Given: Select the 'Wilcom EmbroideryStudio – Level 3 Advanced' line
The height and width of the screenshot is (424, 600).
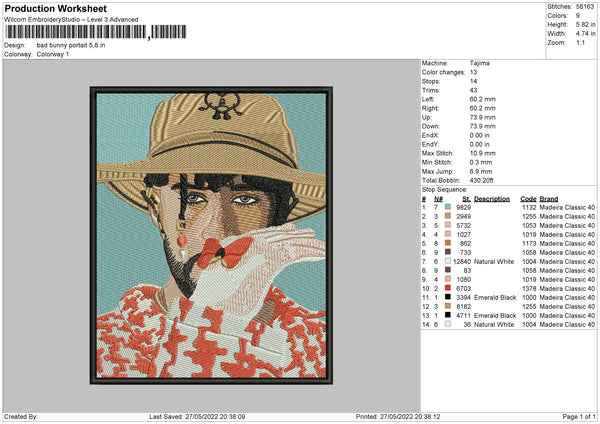Looking at the screenshot, I should pyautogui.click(x=71, y=20).
